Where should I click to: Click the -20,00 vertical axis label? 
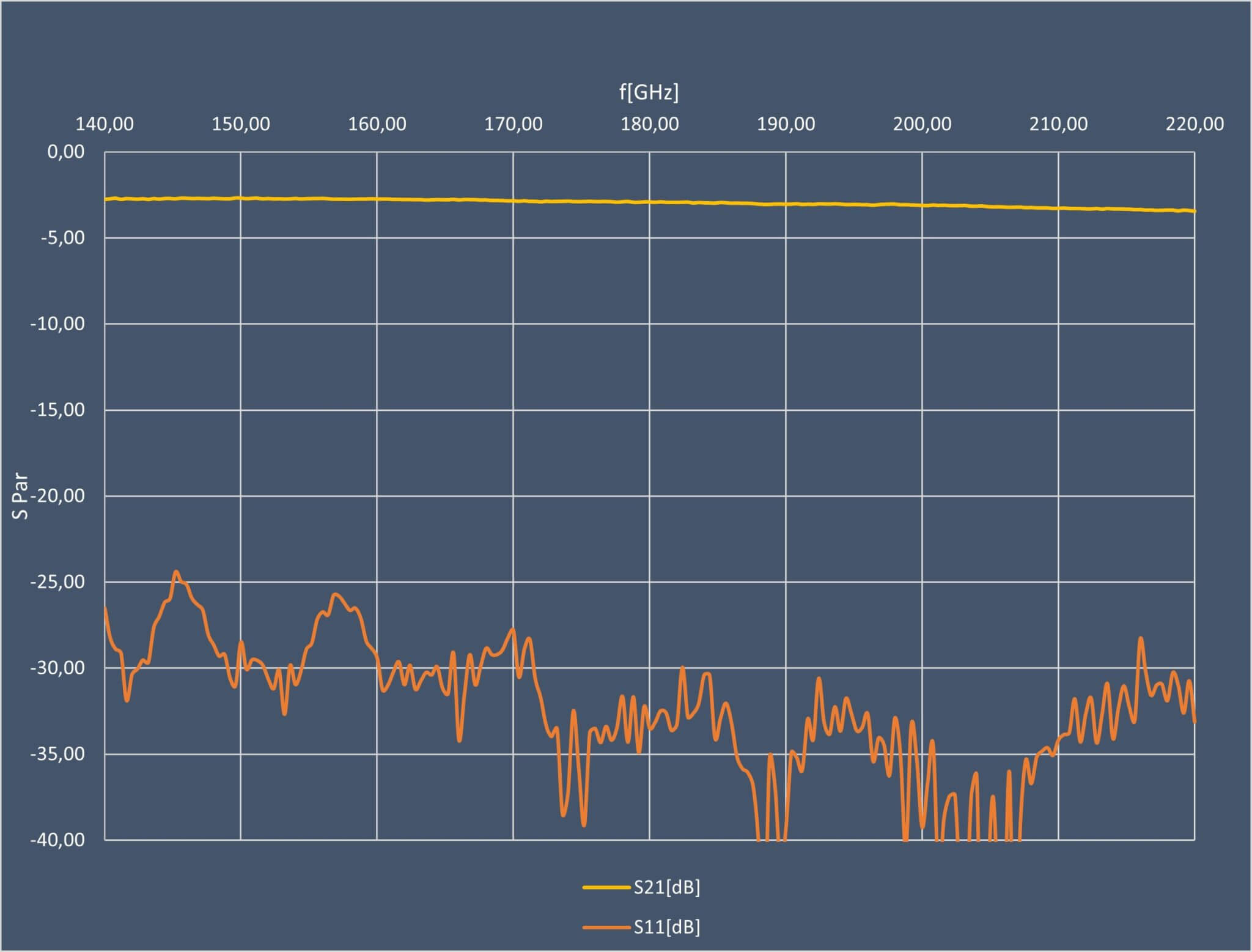59,496
